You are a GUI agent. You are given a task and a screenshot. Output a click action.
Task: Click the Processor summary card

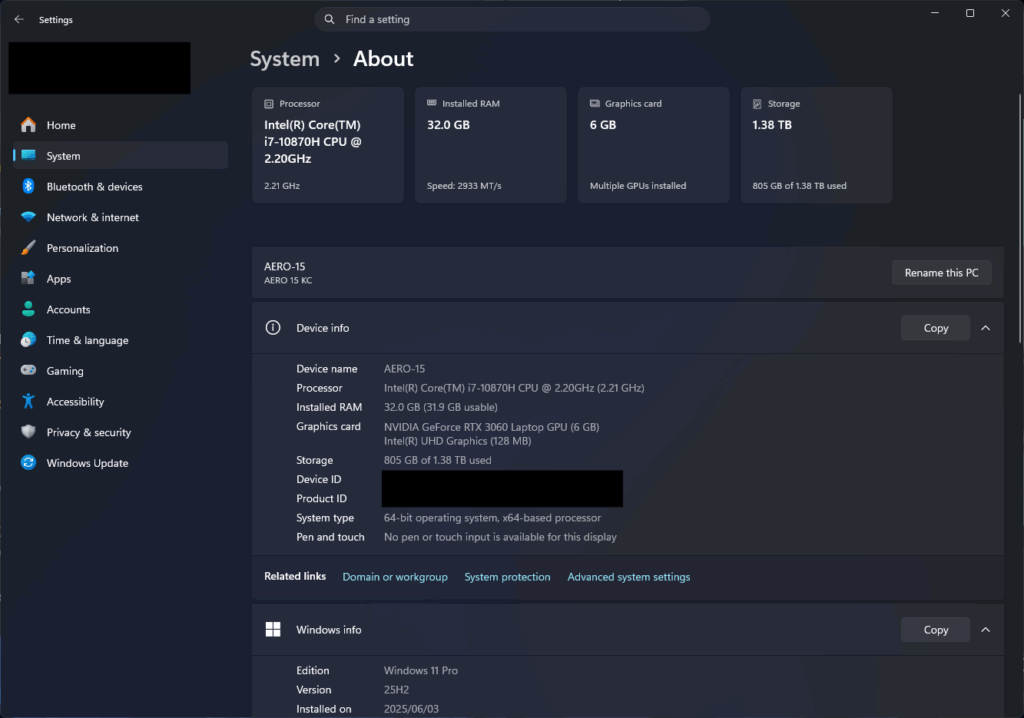coord(328,145)
